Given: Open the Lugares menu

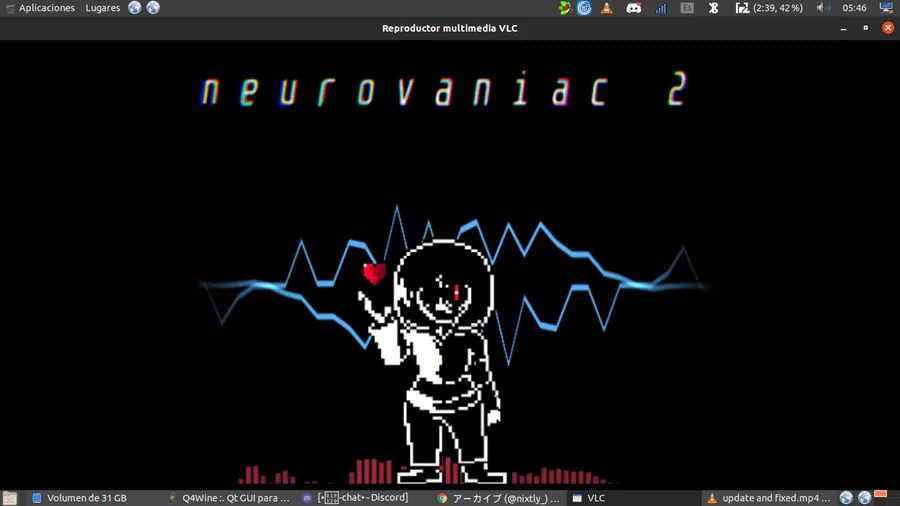Looking at the screenshot, I should [103, 8].
